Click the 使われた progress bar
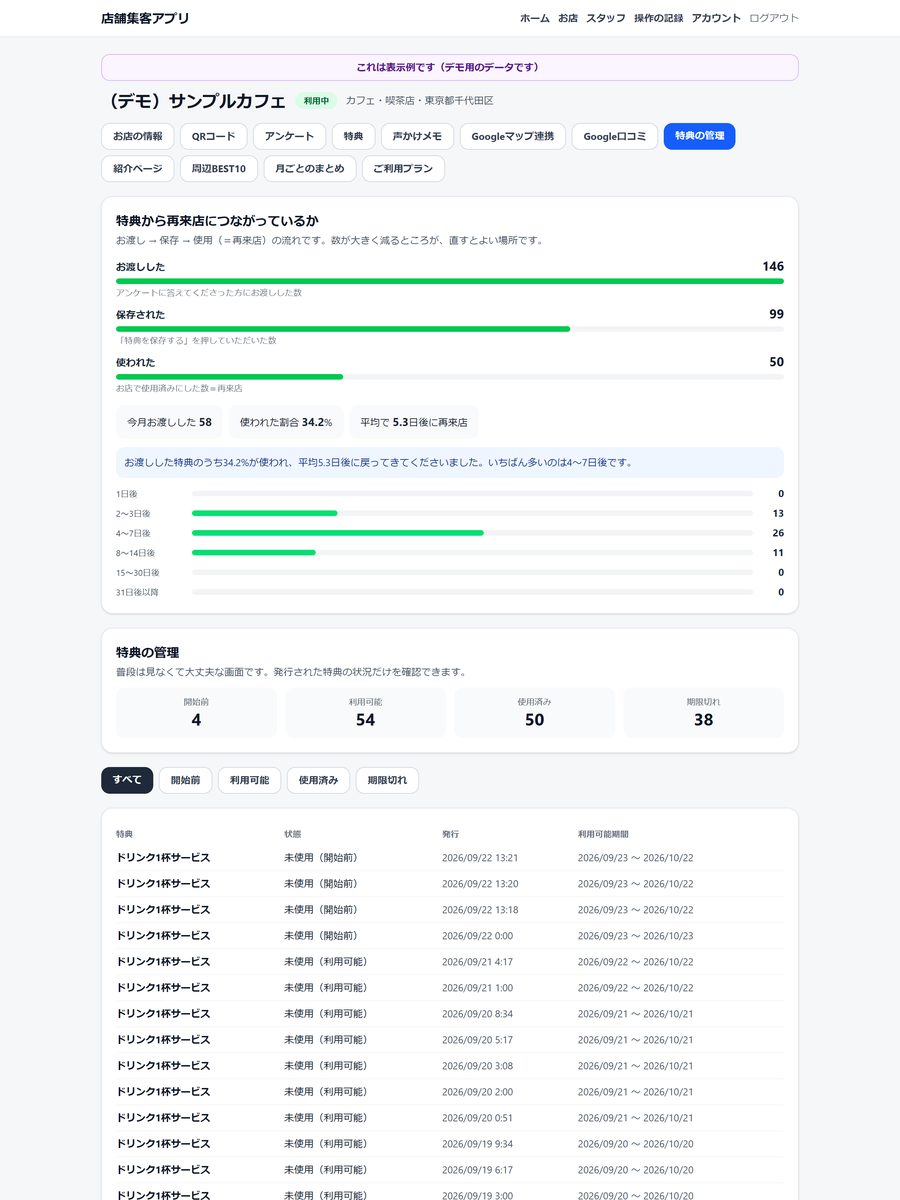This screenshot has width=900, height=1200. coord(450,377)
